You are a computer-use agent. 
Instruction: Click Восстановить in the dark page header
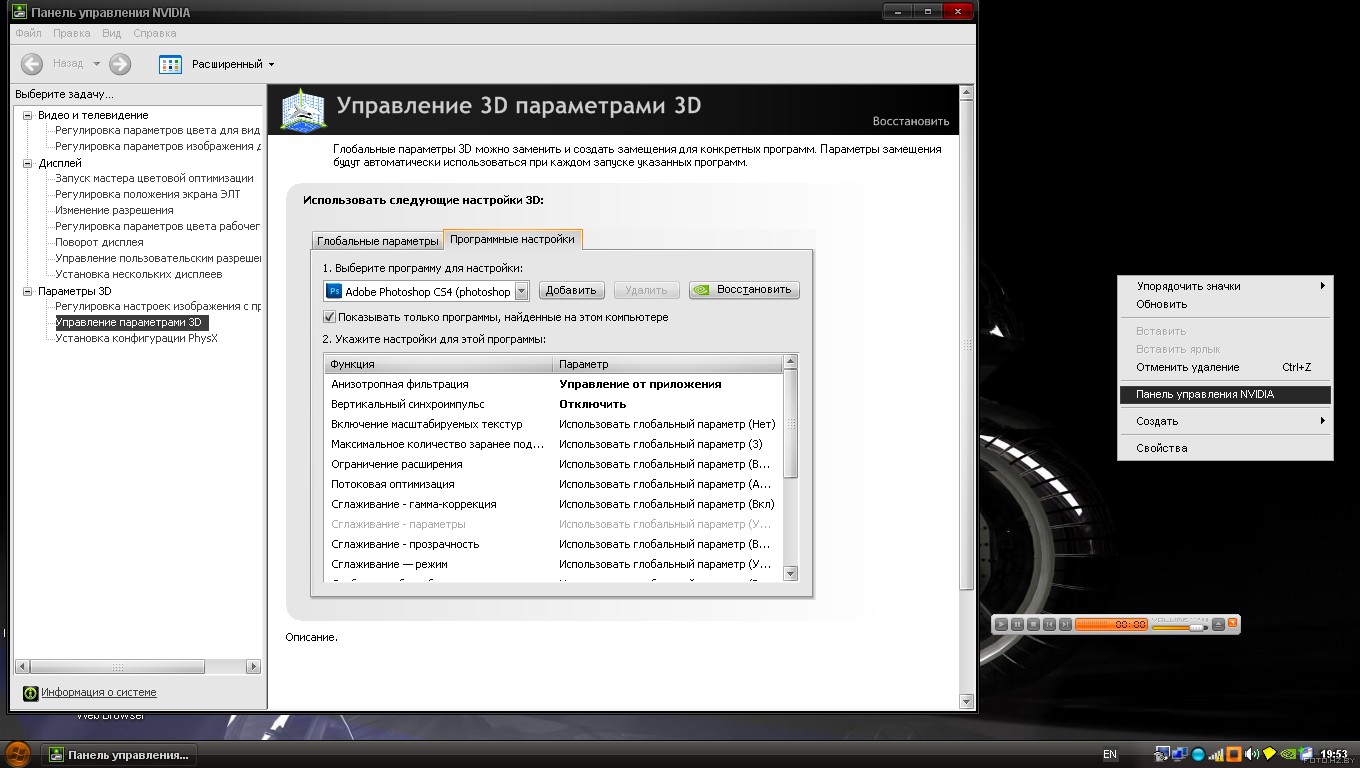pyautogui.click(x=910, y=121)
